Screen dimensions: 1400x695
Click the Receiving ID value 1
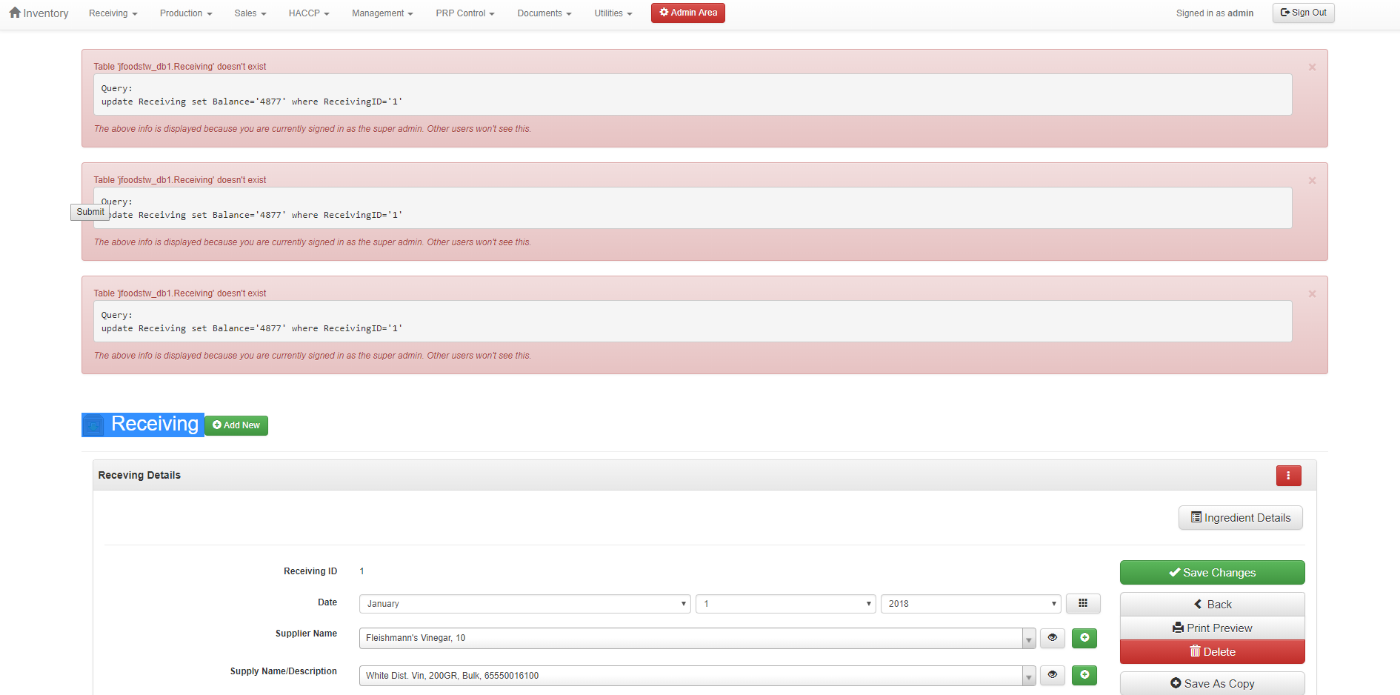[362, 571]
